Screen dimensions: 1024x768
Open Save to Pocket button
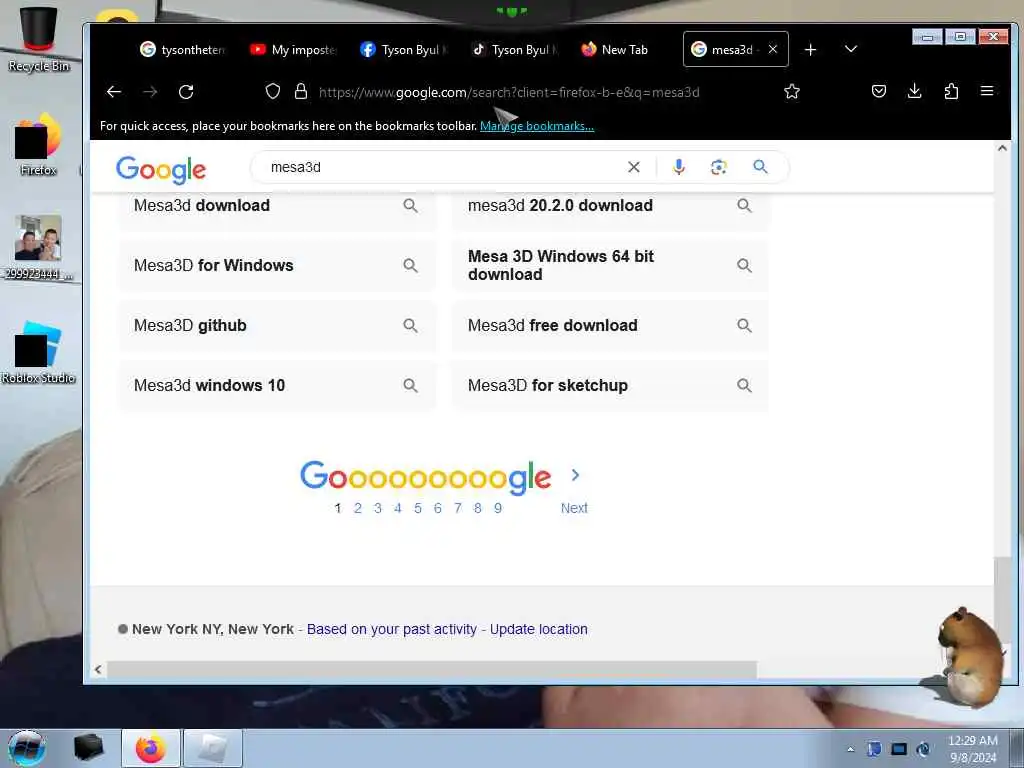[x=878, y=91]
